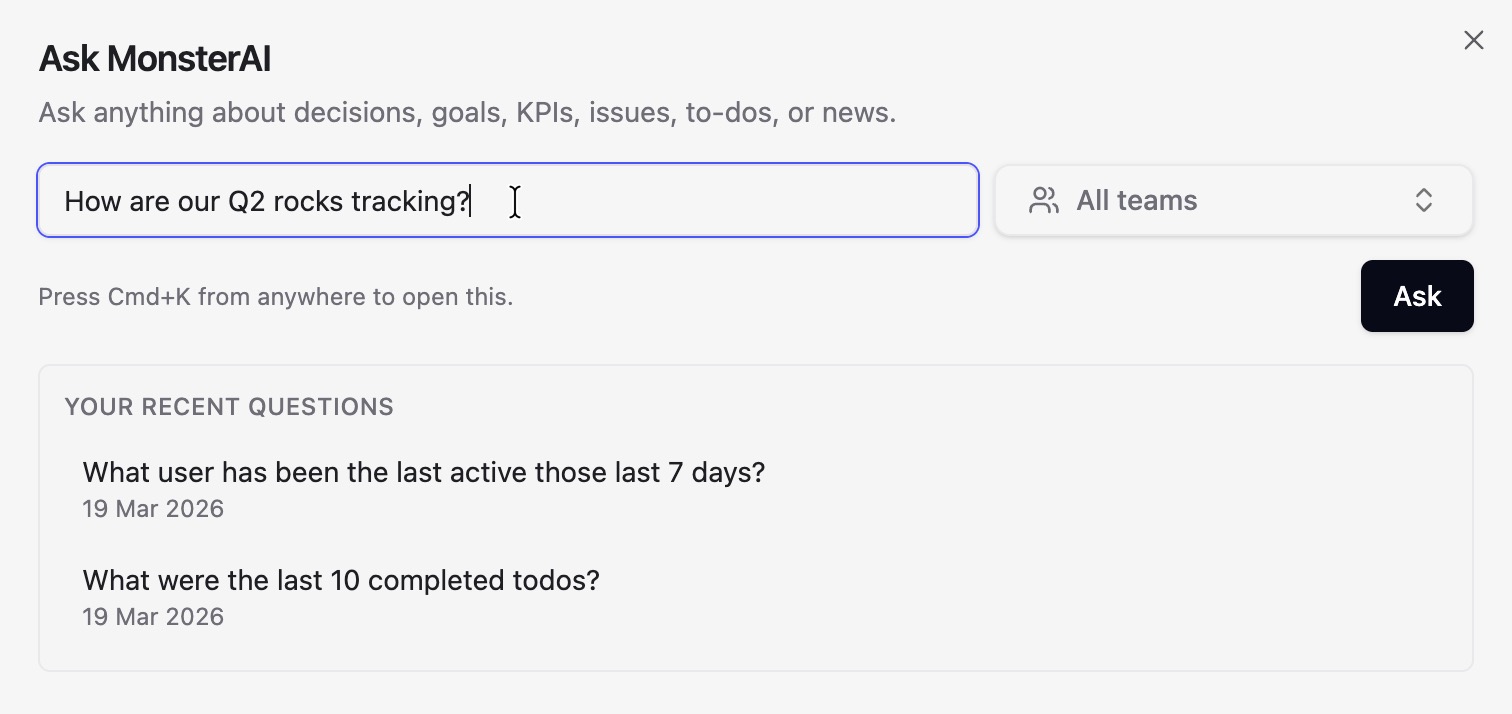Click the date under the completed todos question
1512x714 pixels.
(x=153, y=617)
